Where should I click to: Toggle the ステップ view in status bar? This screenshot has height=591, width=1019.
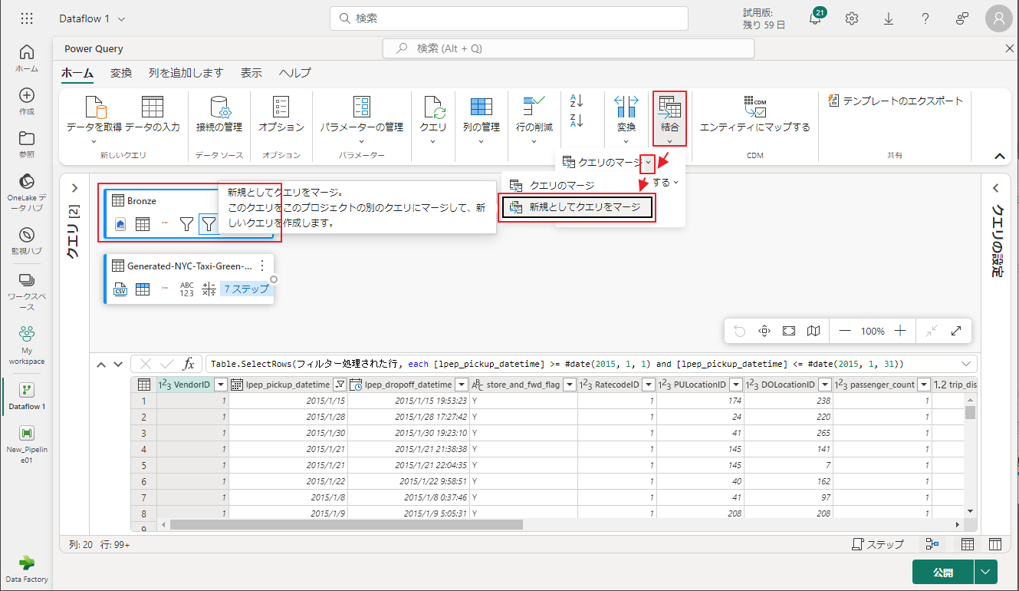tap(878, 544)
